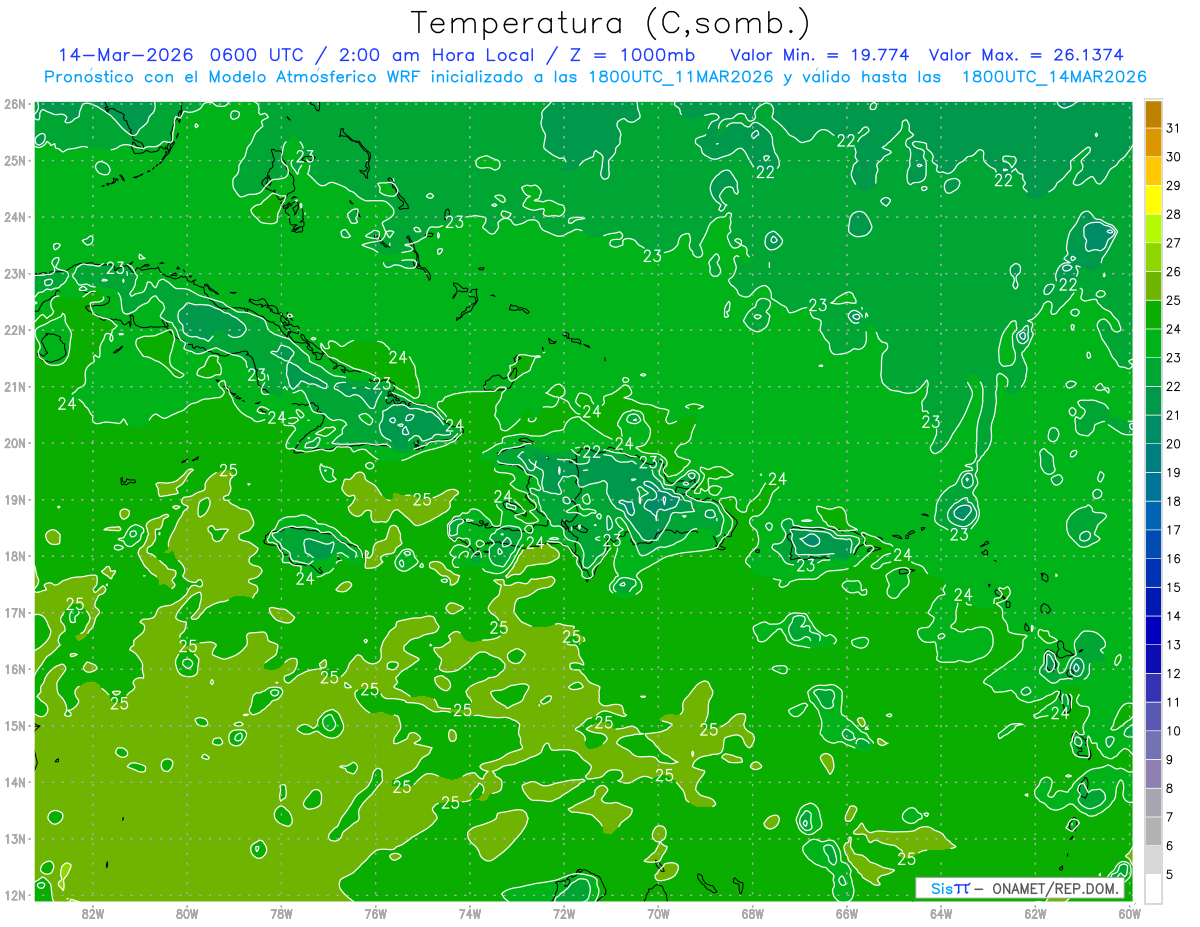Click the white swatch below label 5

pyautogui.click(x=1154, y=888)
